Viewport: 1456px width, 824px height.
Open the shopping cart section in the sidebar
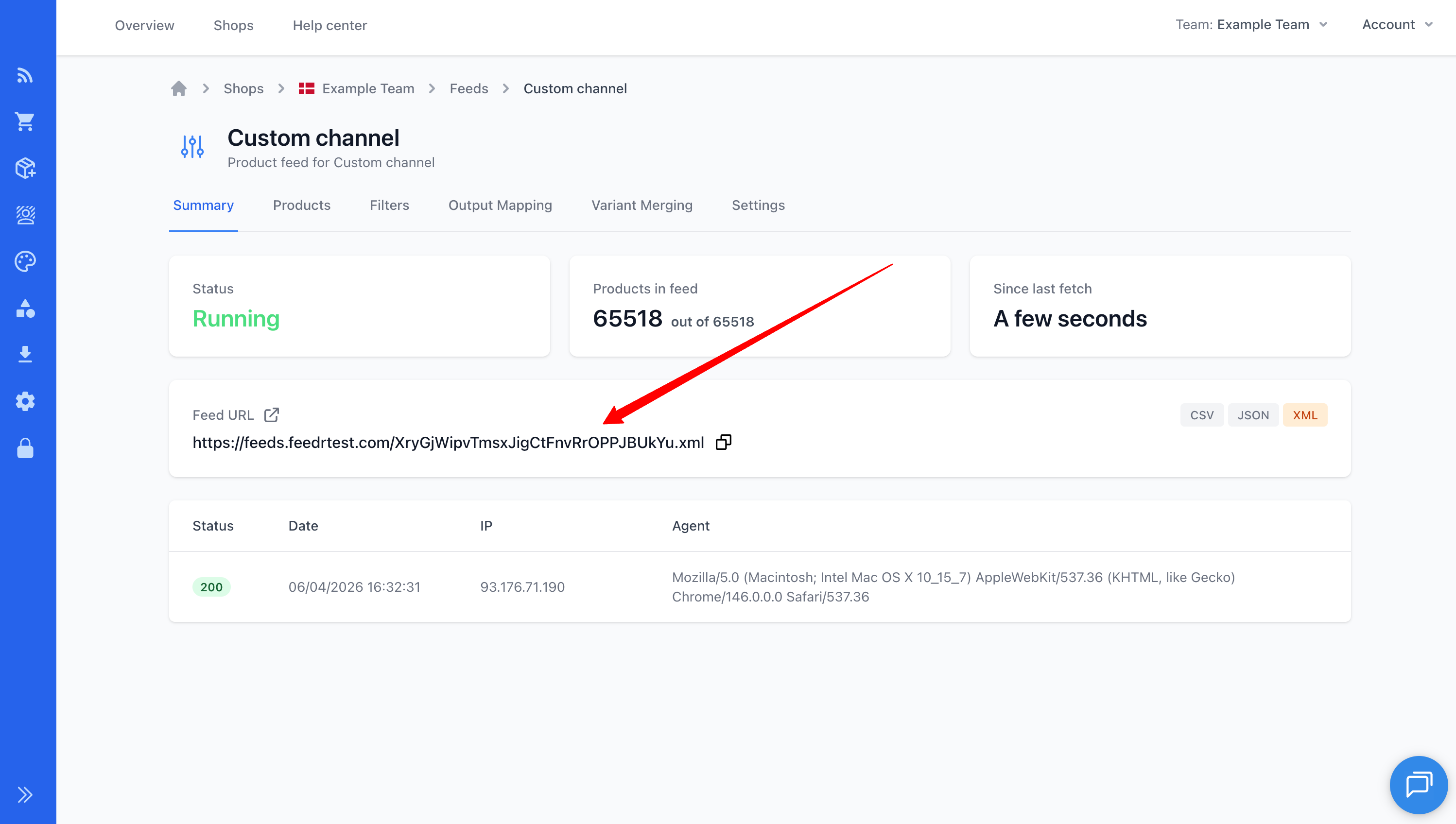click(x=25, y=121)
